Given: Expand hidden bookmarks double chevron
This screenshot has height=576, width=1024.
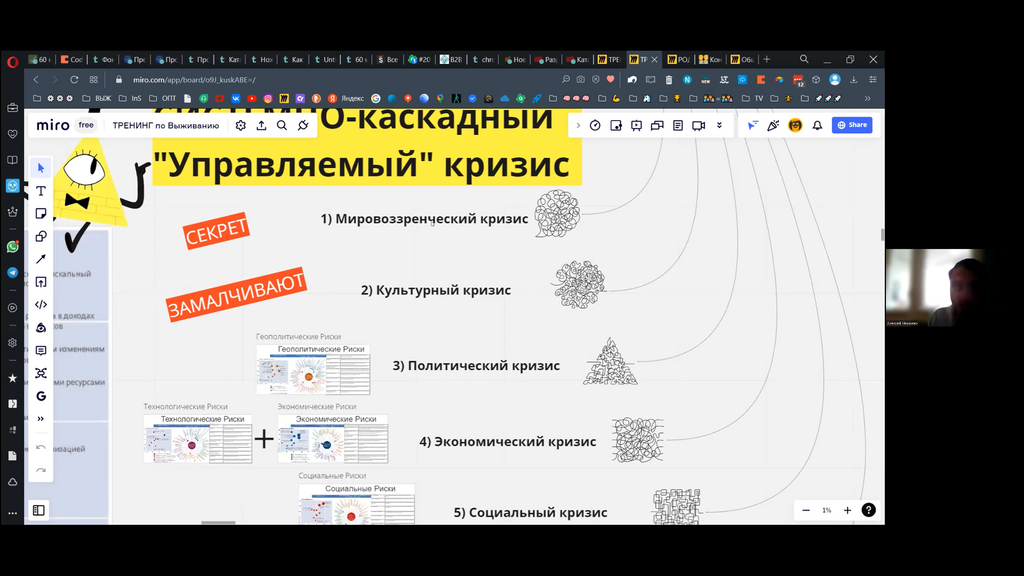Looking at the screenshot, I should 867,99.
